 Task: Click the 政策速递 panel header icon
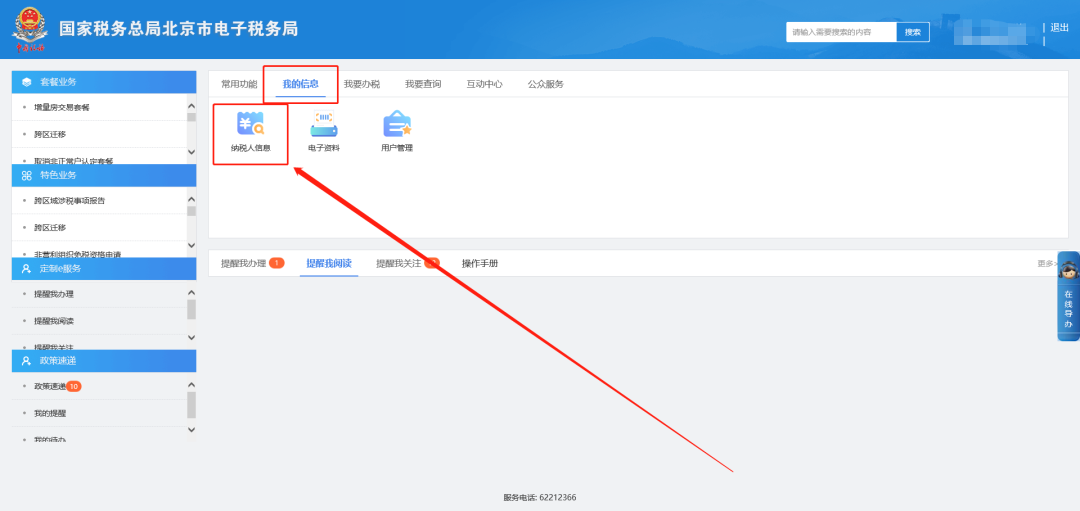[x=26, y=360]
